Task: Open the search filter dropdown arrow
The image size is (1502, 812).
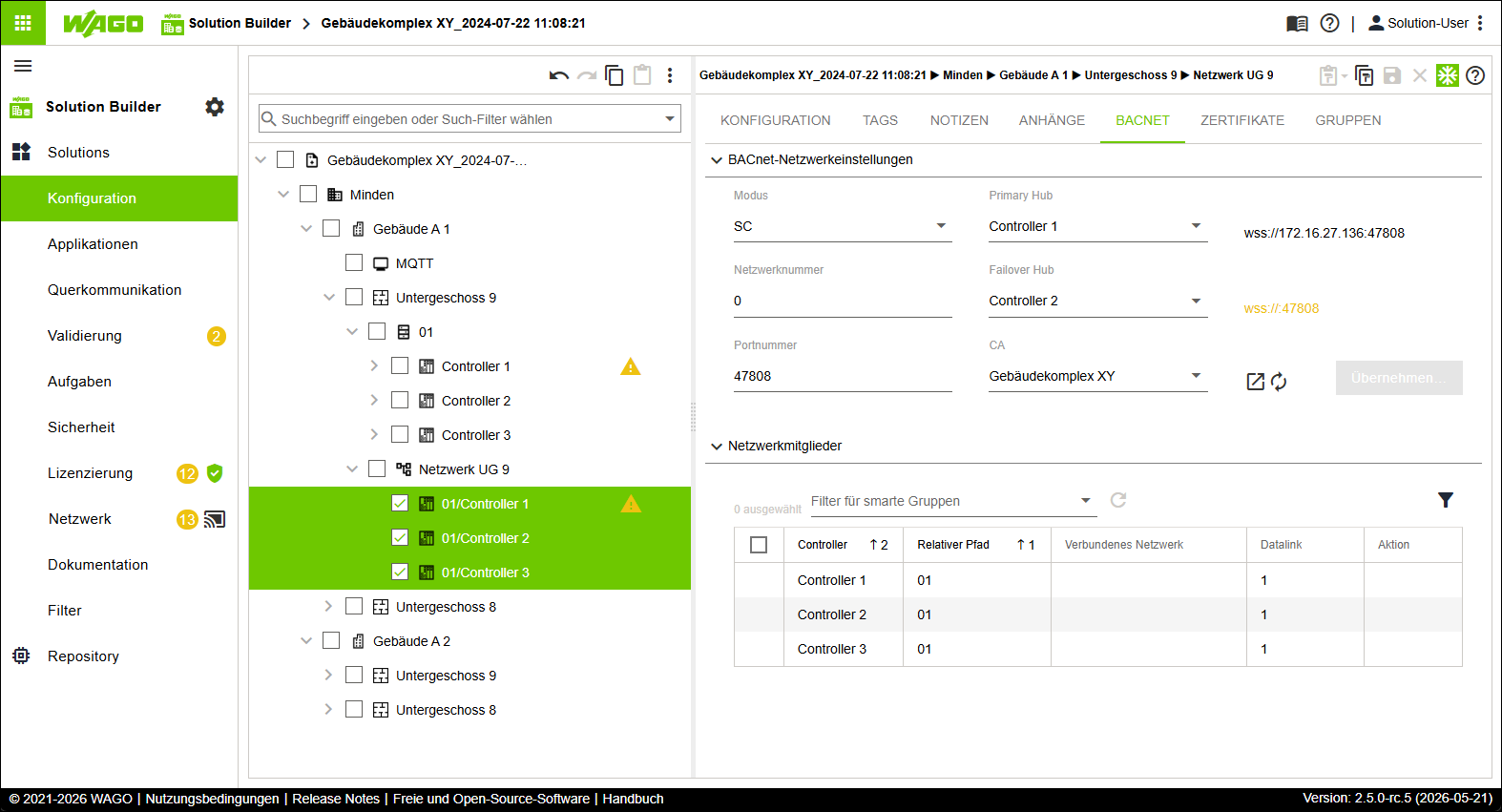Action: click(x=670, y=119)
